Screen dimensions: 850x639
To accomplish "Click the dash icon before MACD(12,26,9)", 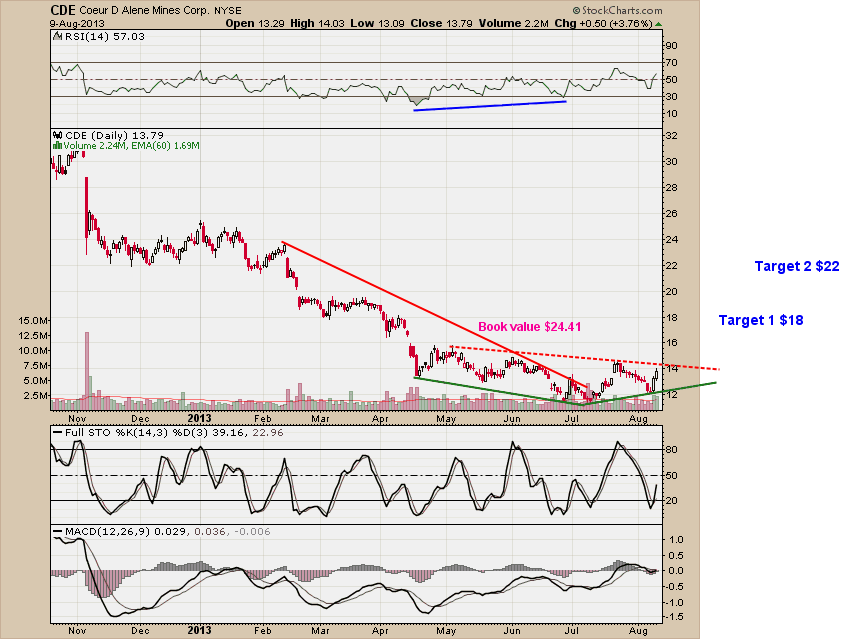I will coord(57,532).
